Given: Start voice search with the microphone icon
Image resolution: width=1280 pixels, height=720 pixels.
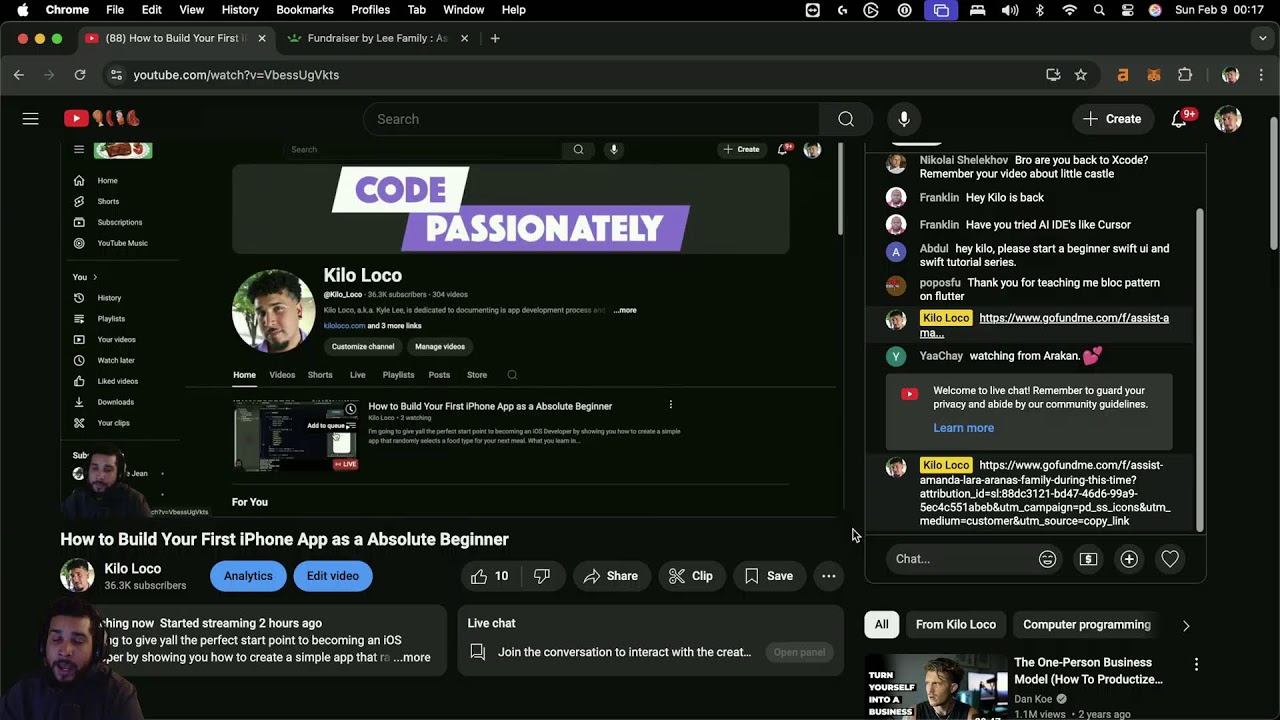Looking at the screenshot, I should tap(904, 119).
